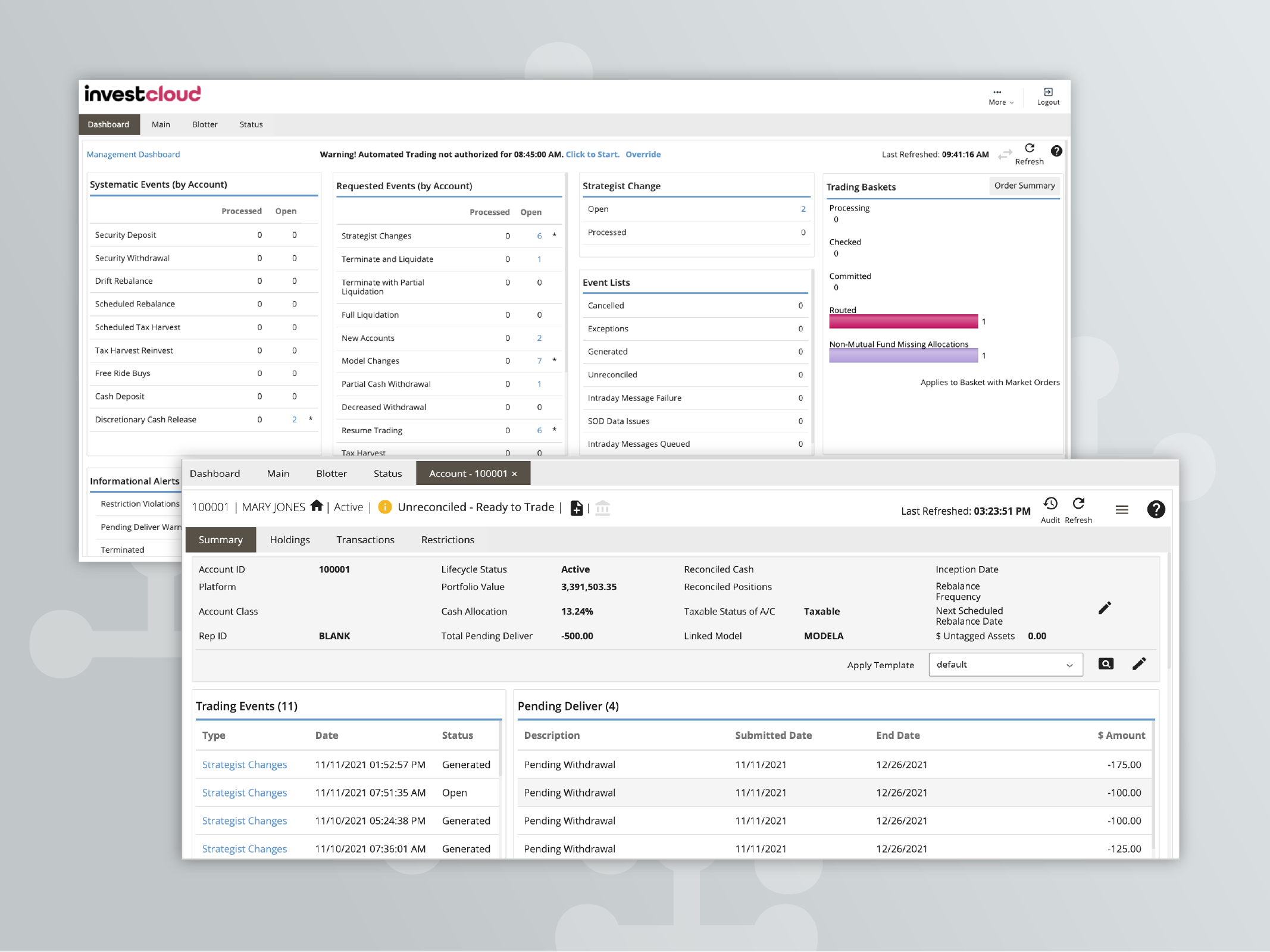Click the add document icon in account header
The width and height of the screenshot is (1270, 952).
coord(577,508)
